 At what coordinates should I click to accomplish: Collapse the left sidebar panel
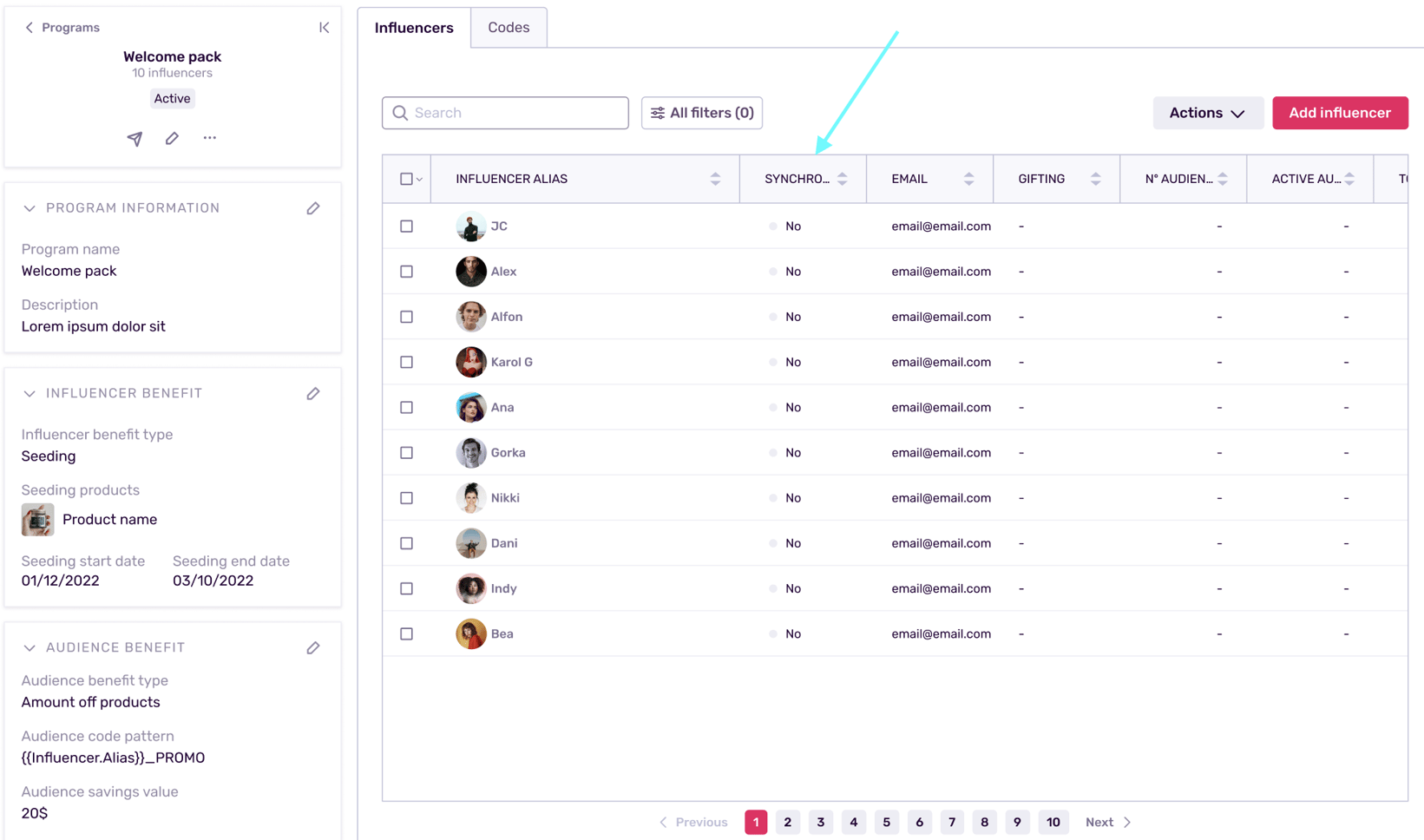coord(324,27)
